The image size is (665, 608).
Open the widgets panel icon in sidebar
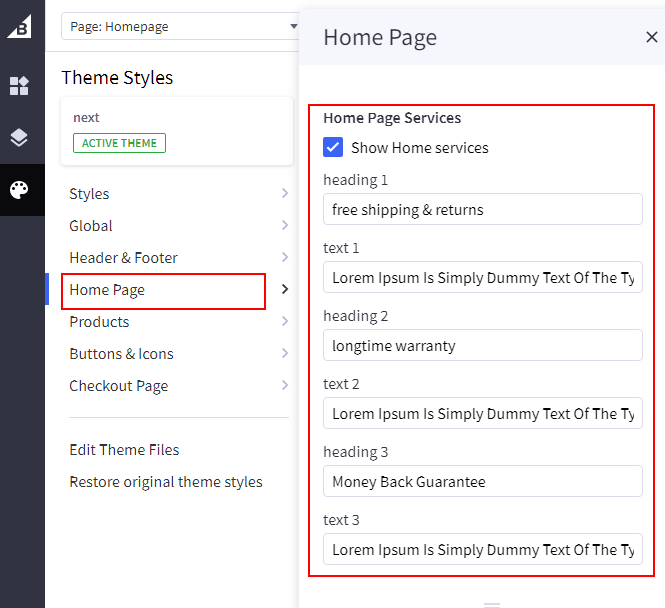tap(20, 86)
